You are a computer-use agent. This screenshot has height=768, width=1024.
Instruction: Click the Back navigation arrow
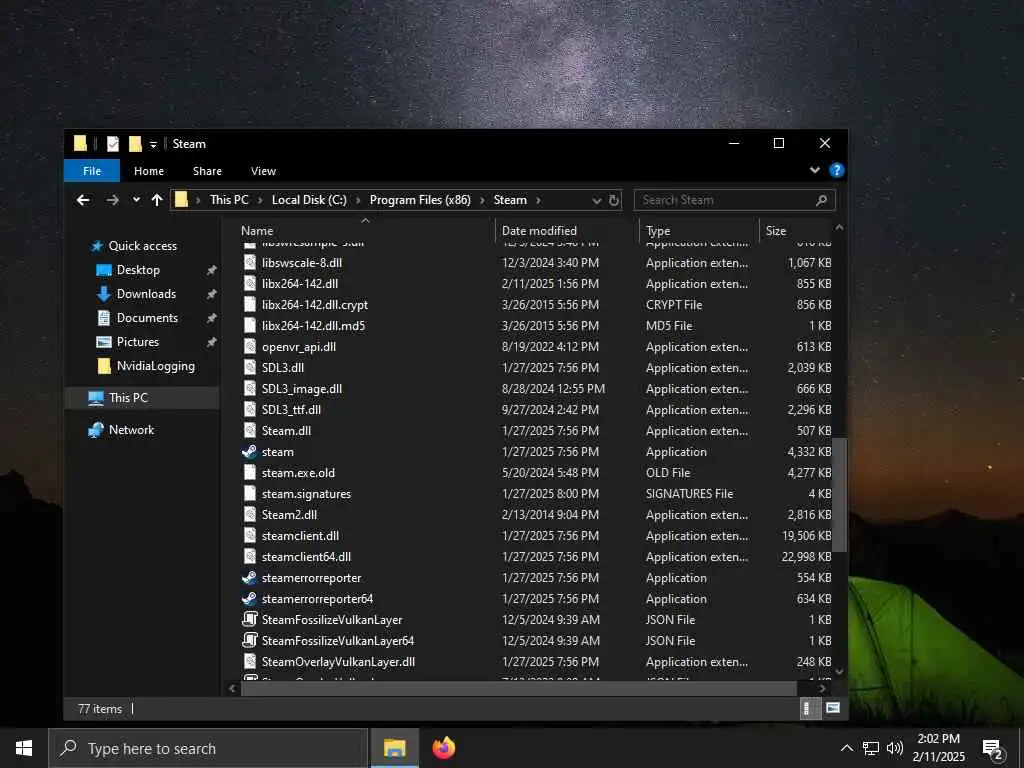point(83,200)
